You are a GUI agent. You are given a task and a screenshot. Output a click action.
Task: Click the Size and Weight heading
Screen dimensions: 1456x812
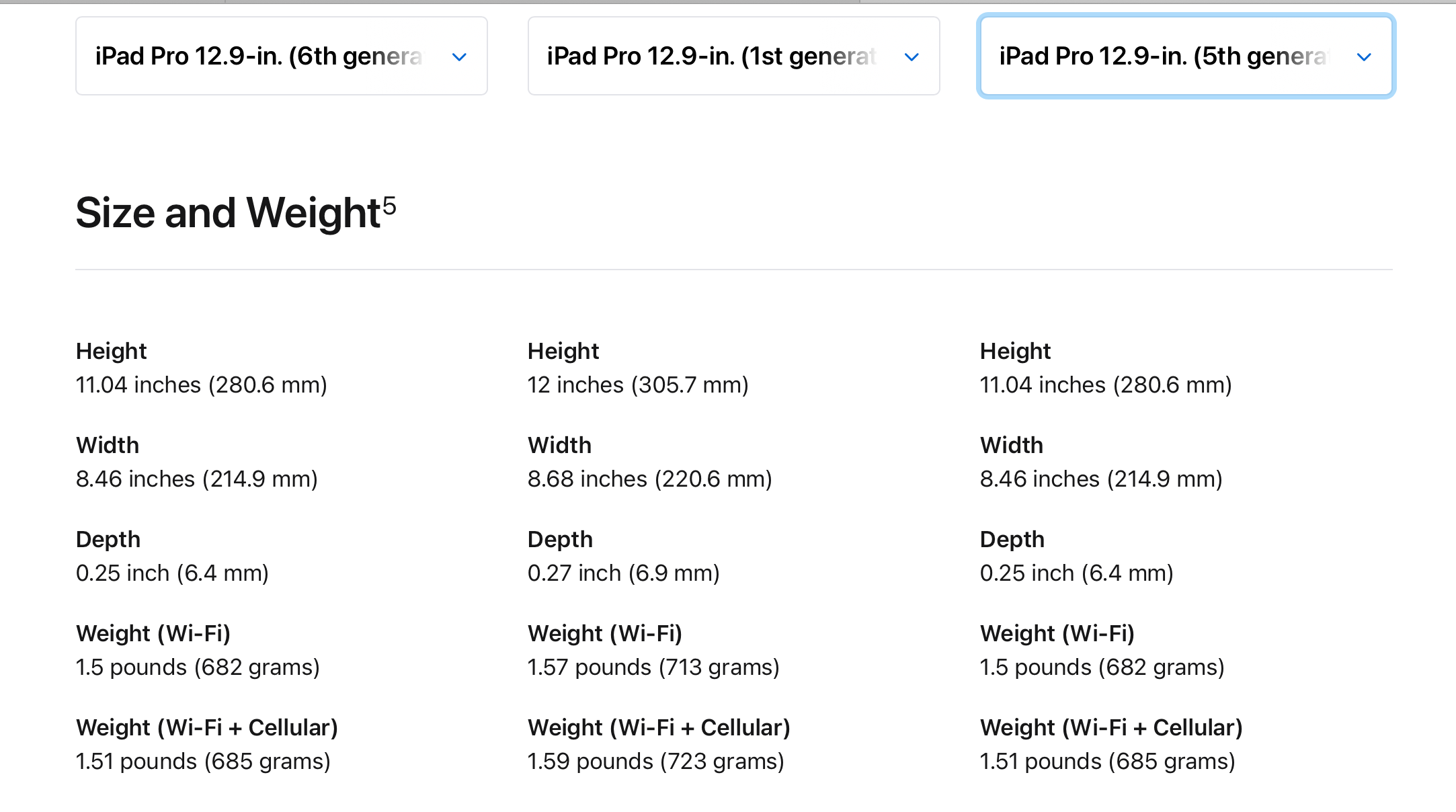pos(229,213)
